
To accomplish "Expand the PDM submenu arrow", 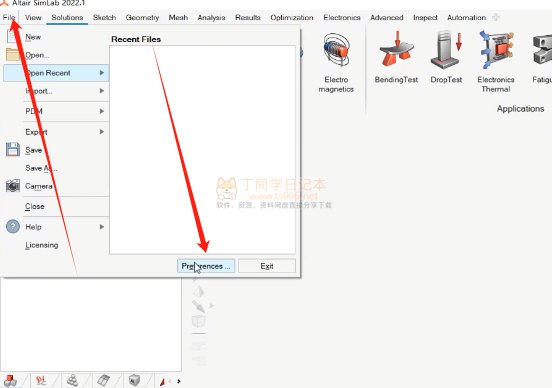I will tap(102, 111).
